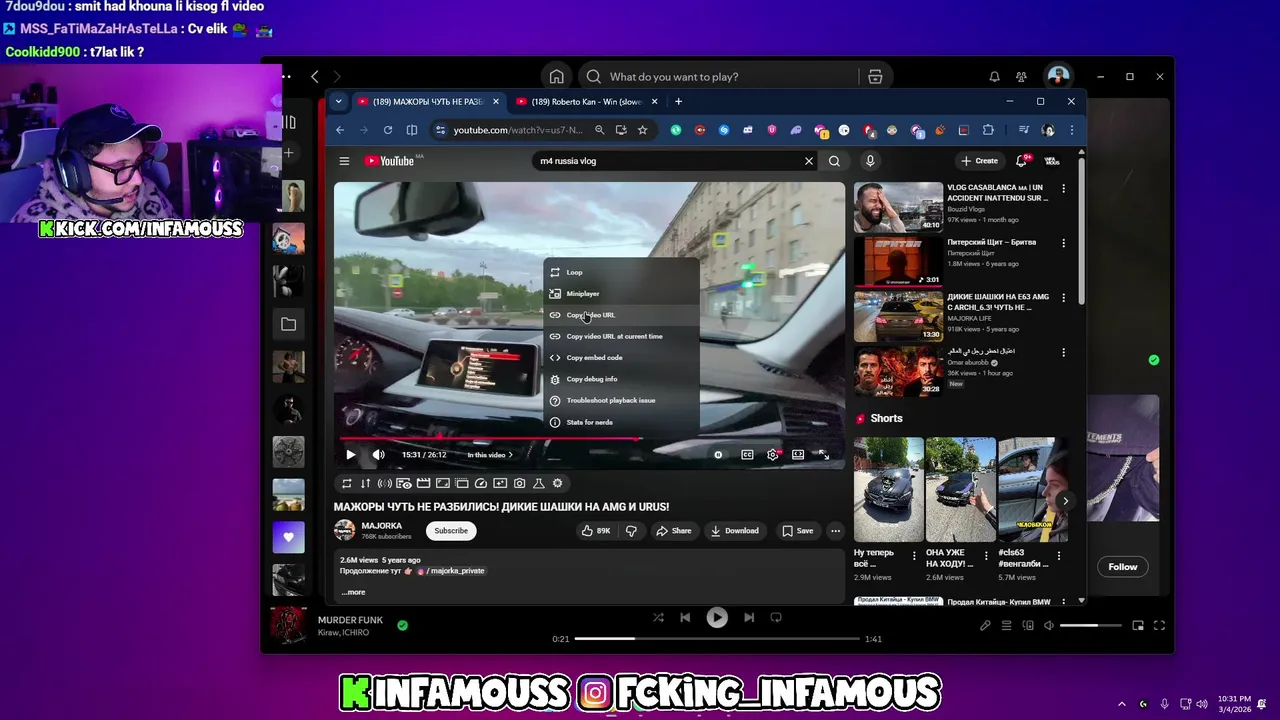The height and width of the screenshot is (720, 1280).
Task: Open options for the #cls63 short
Action: coord(1060,556)
